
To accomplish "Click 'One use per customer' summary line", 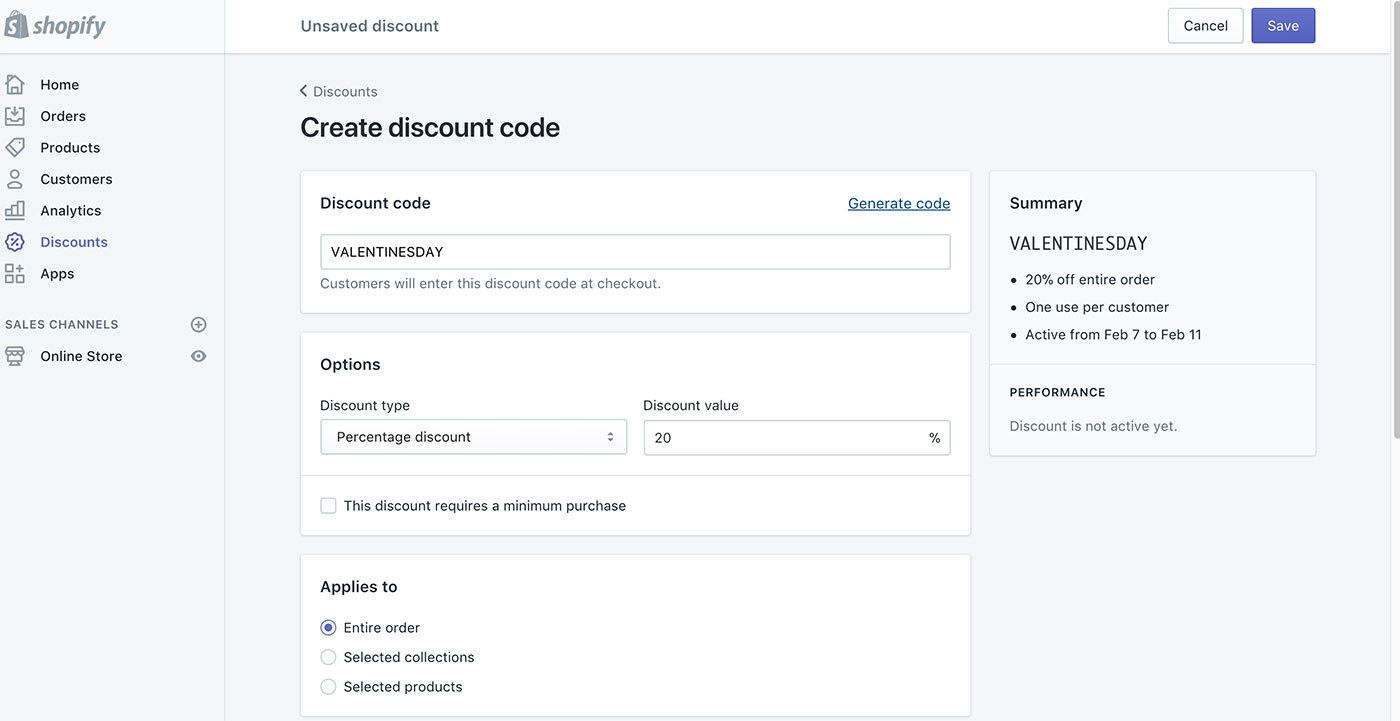I will (x=1097, y=307).
